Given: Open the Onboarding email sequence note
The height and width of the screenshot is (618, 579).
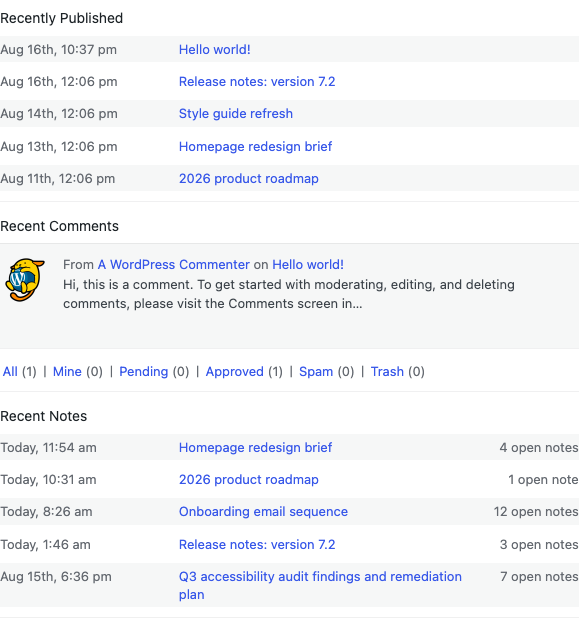Looking at the screenshot, I should pyautogui.click(x=263, y=512).
